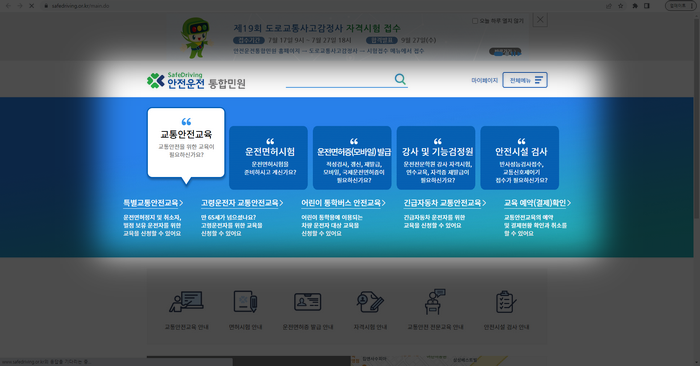Screen dimensions: 700x366
Task: Click the share page icon in address bar
Action: 608,6
